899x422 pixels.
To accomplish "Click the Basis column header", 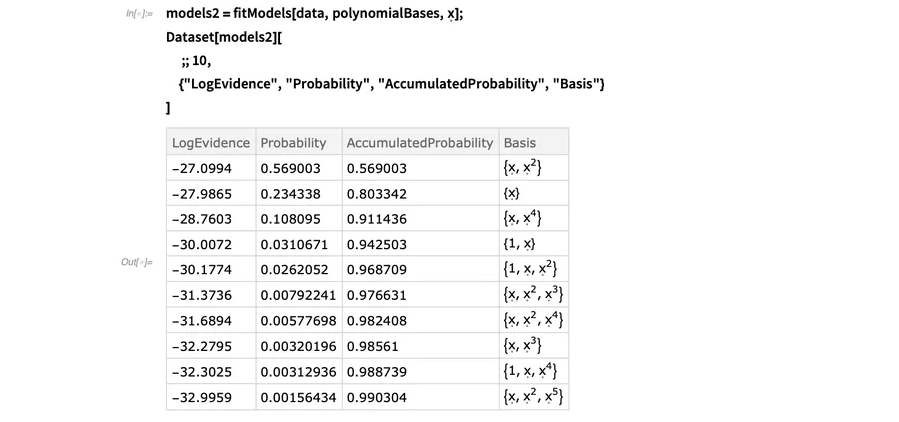I will click(x=534, y=143).
